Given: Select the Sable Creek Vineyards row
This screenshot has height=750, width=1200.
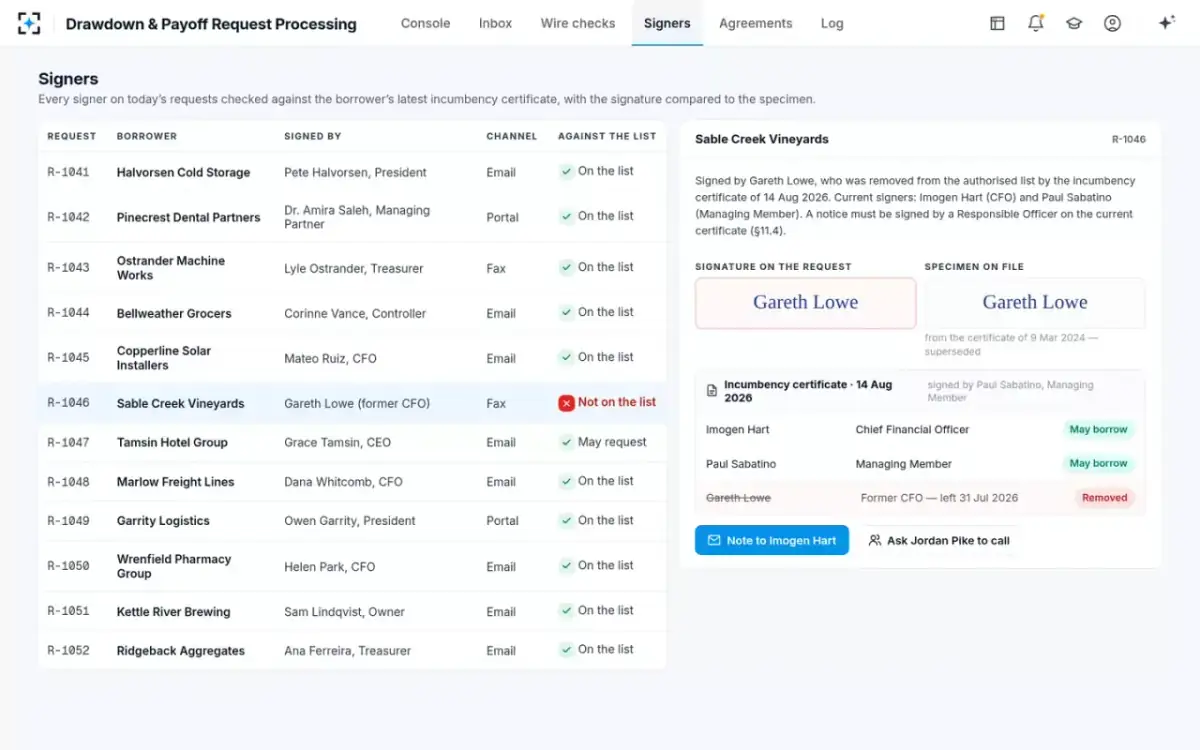Looking at the screenshot, I should (352, 403).
